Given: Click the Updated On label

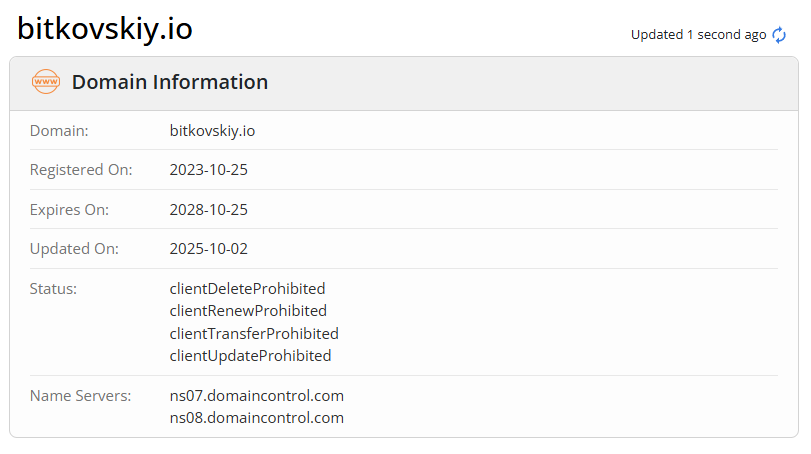Looking at the screenshot, I should click(x=74, y=249).
